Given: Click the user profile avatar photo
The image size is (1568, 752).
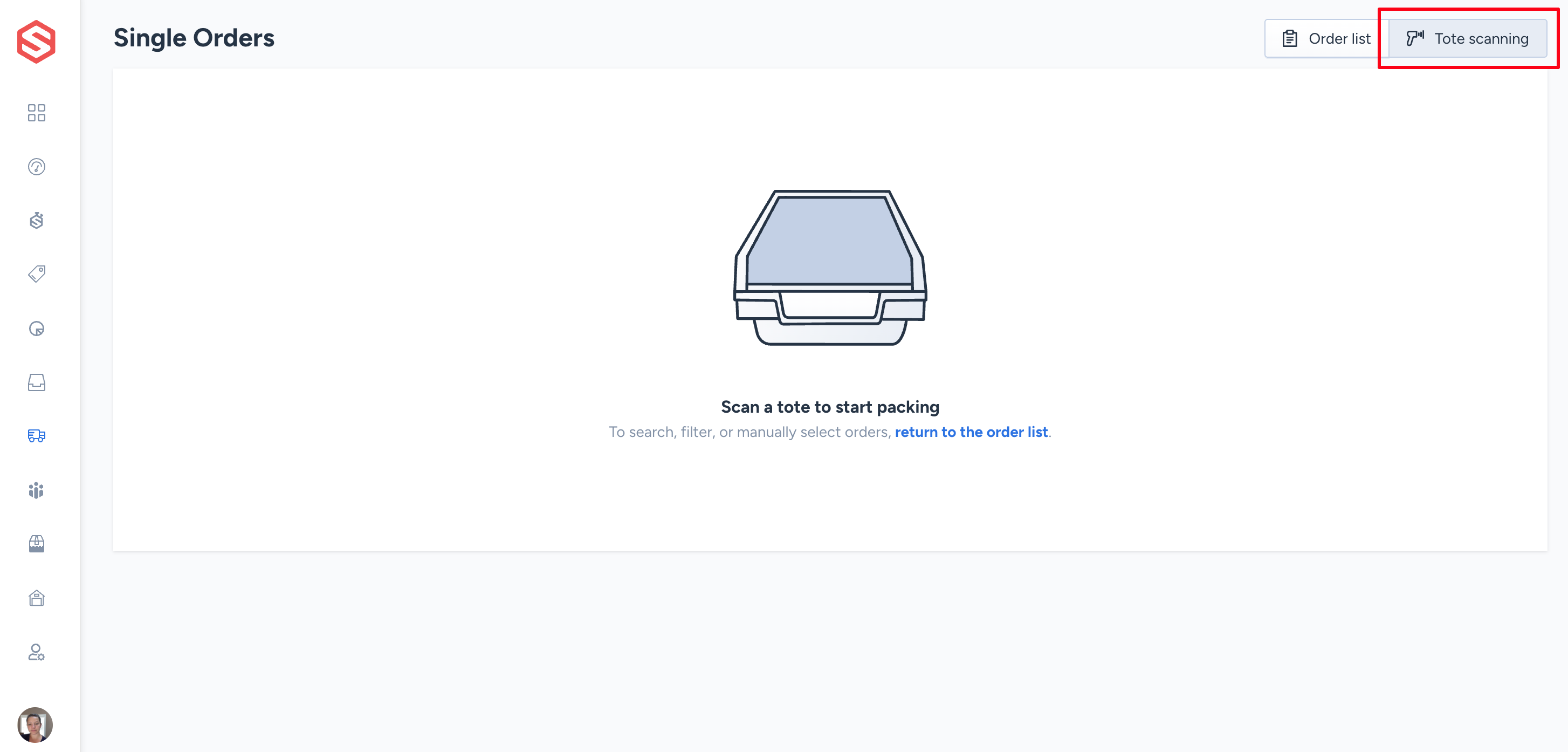Looking at the screenshot, I should (x=35, y=724).
